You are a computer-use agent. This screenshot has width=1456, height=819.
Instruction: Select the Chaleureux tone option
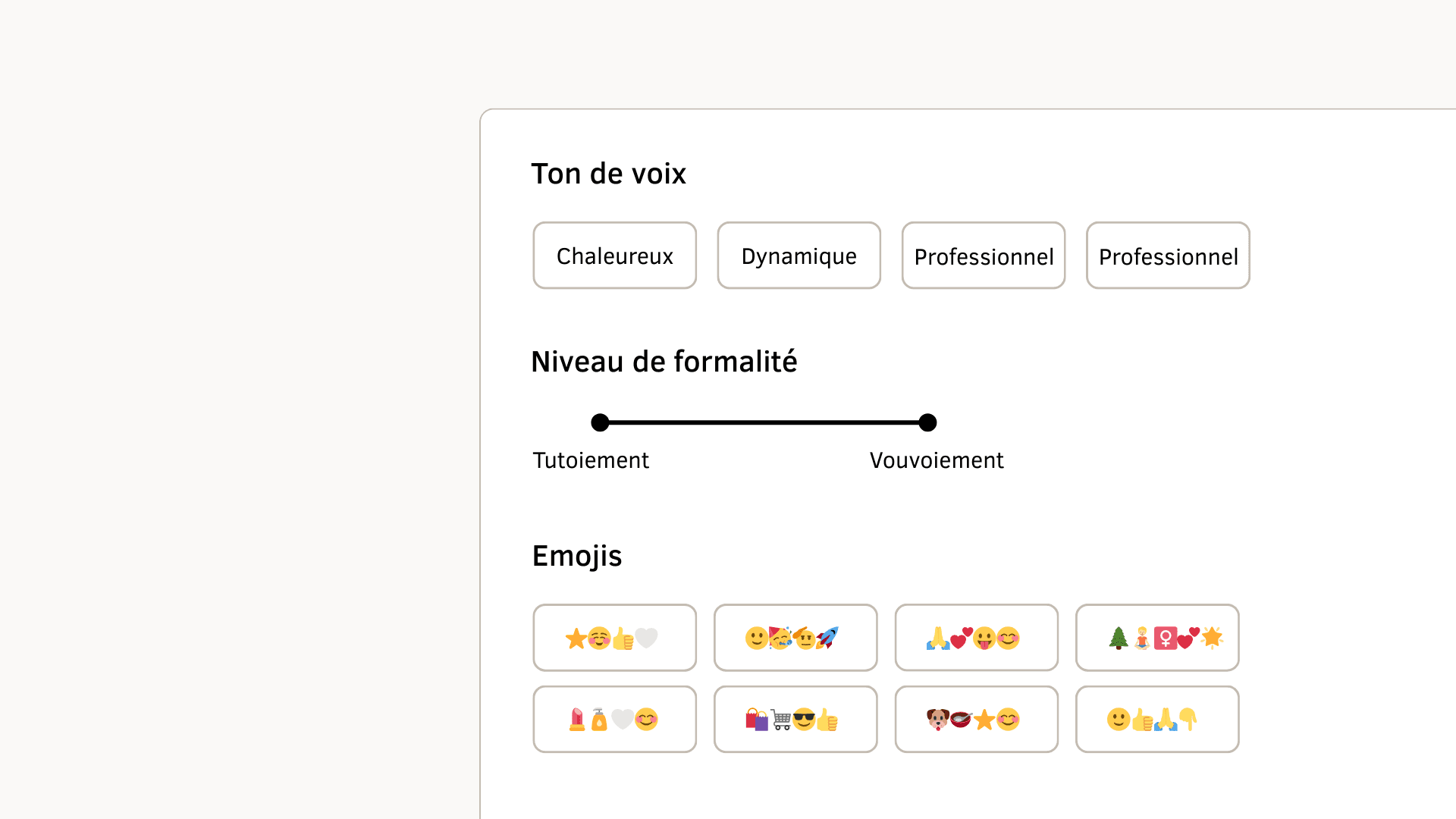[614, 256]
